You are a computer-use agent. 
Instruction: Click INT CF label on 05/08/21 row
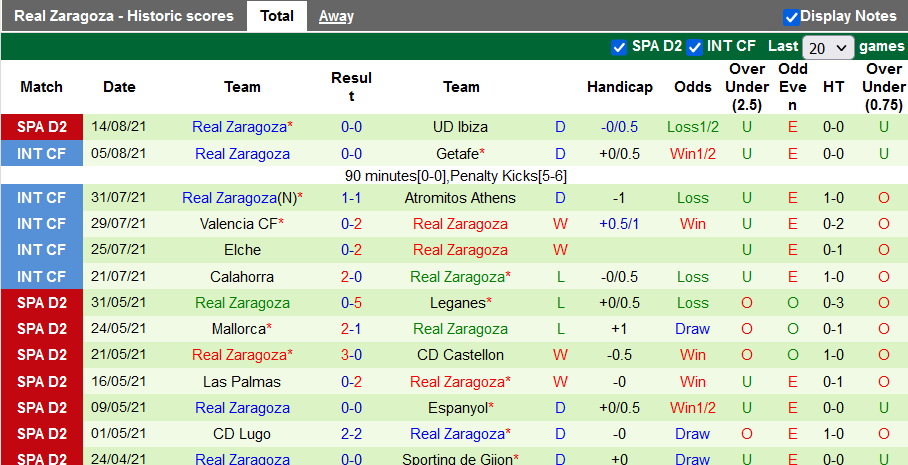42,154
